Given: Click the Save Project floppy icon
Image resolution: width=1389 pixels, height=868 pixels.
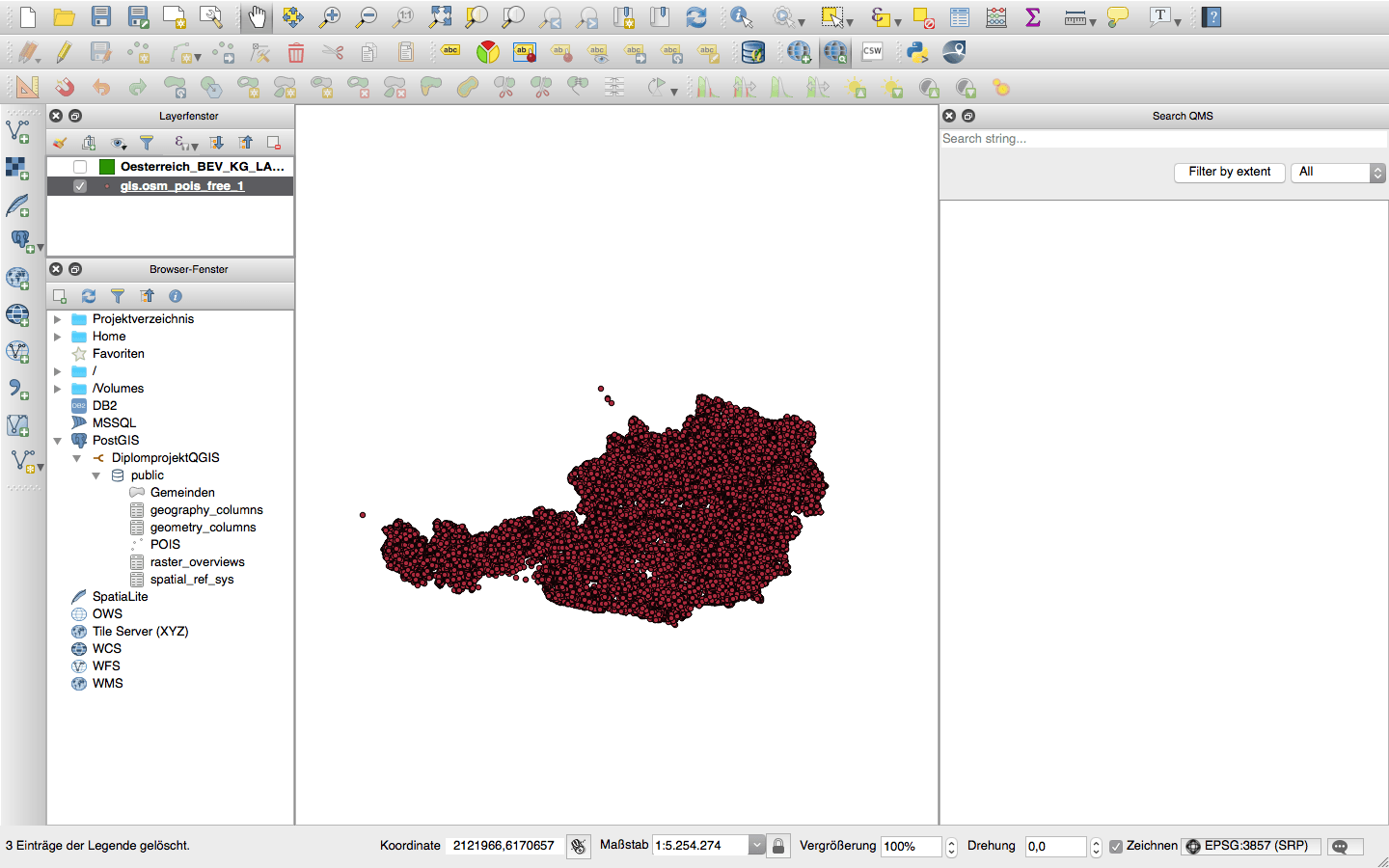Looking at the screenshot, I should [100, 17].
